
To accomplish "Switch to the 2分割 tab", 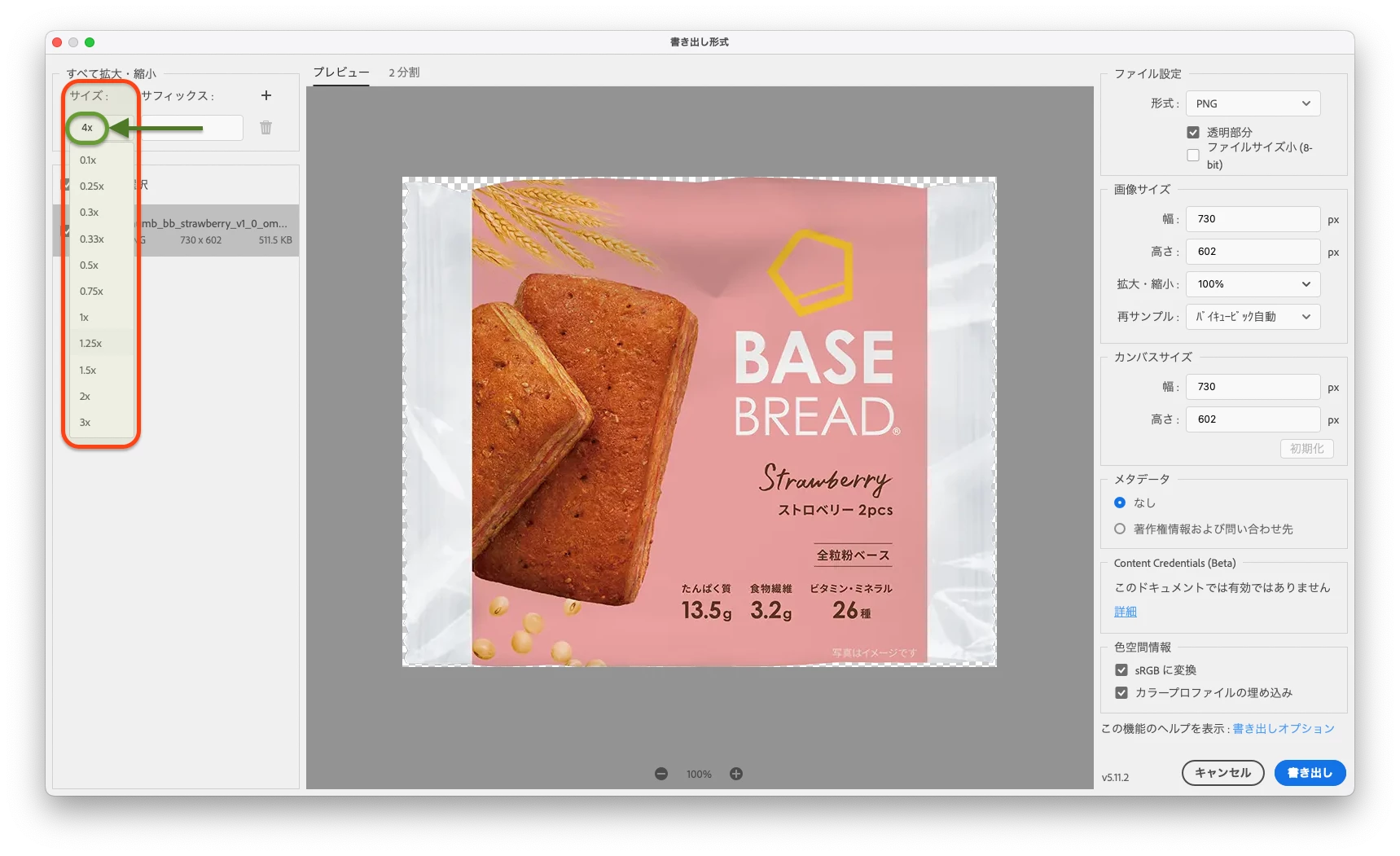I will [404, 72].
